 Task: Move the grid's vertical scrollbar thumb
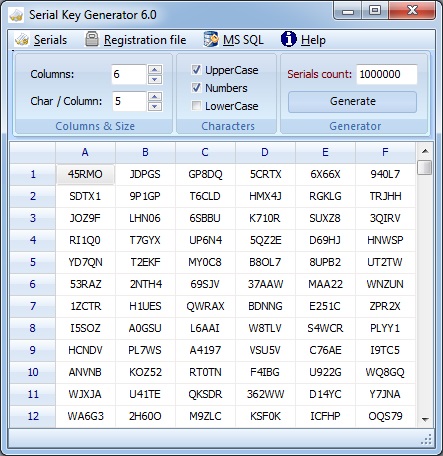pyautogui.click(x=425, y=167)
